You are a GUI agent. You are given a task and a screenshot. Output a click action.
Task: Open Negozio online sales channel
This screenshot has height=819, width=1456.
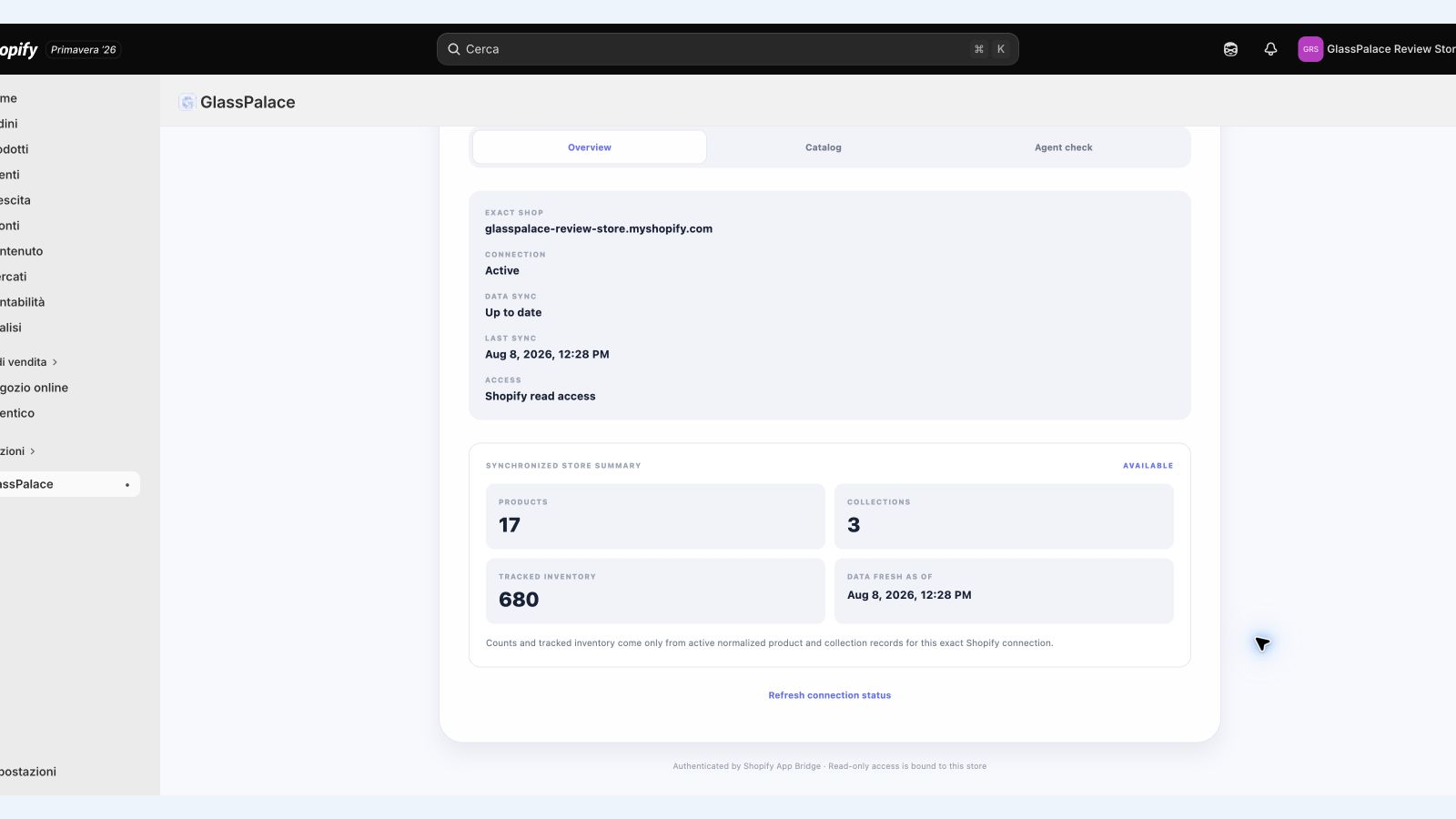[69, 388]
